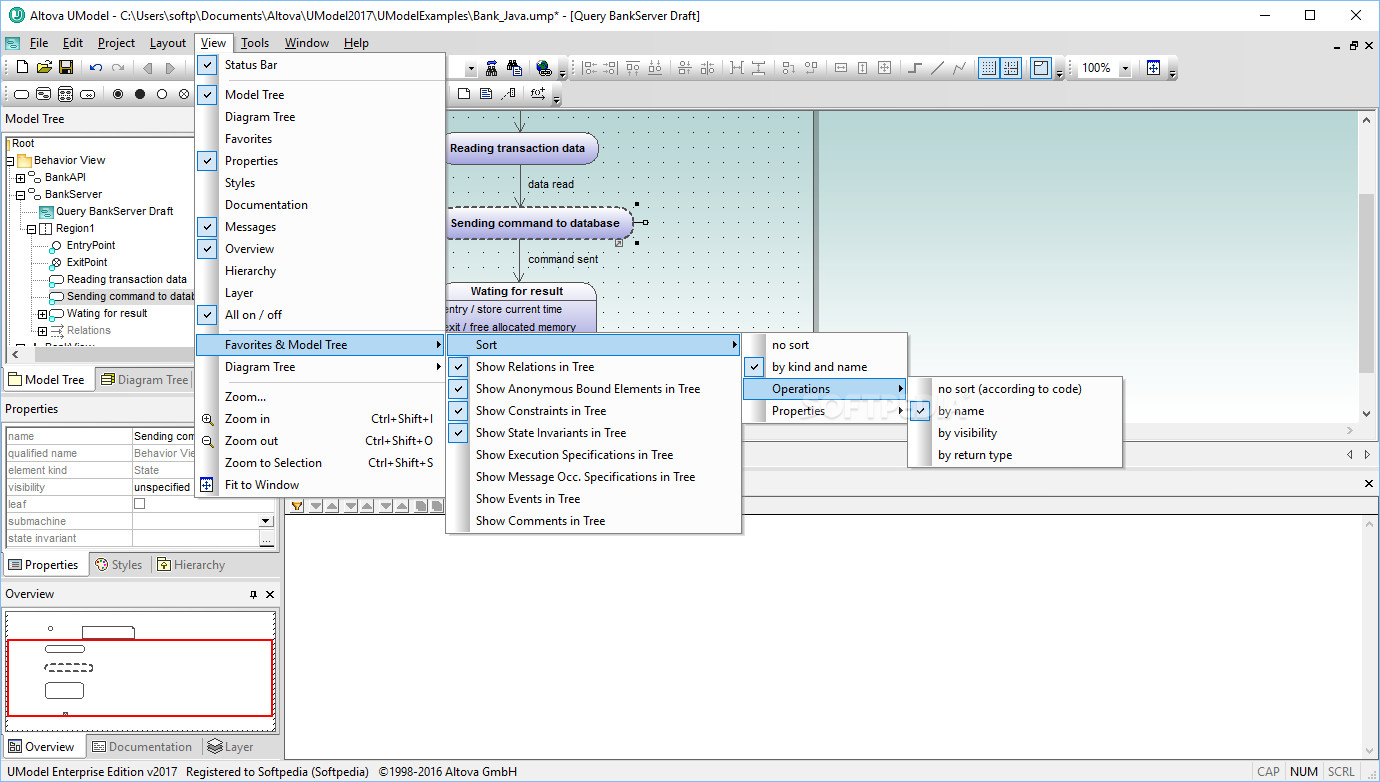Select the Composite State tool icon

44,94
